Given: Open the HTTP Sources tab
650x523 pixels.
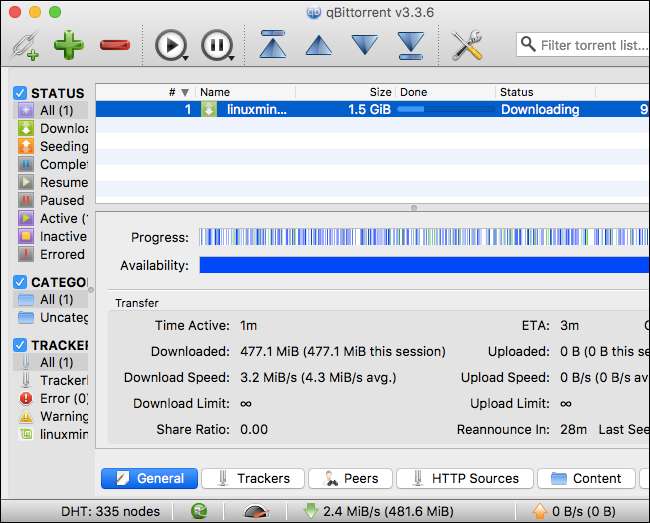Looking at the screenshot, I should coord(465,479).
